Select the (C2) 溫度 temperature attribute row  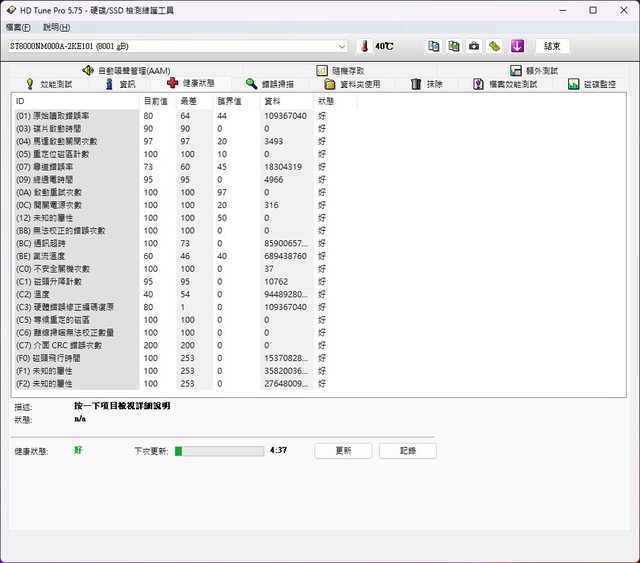[x=76, y=294]
